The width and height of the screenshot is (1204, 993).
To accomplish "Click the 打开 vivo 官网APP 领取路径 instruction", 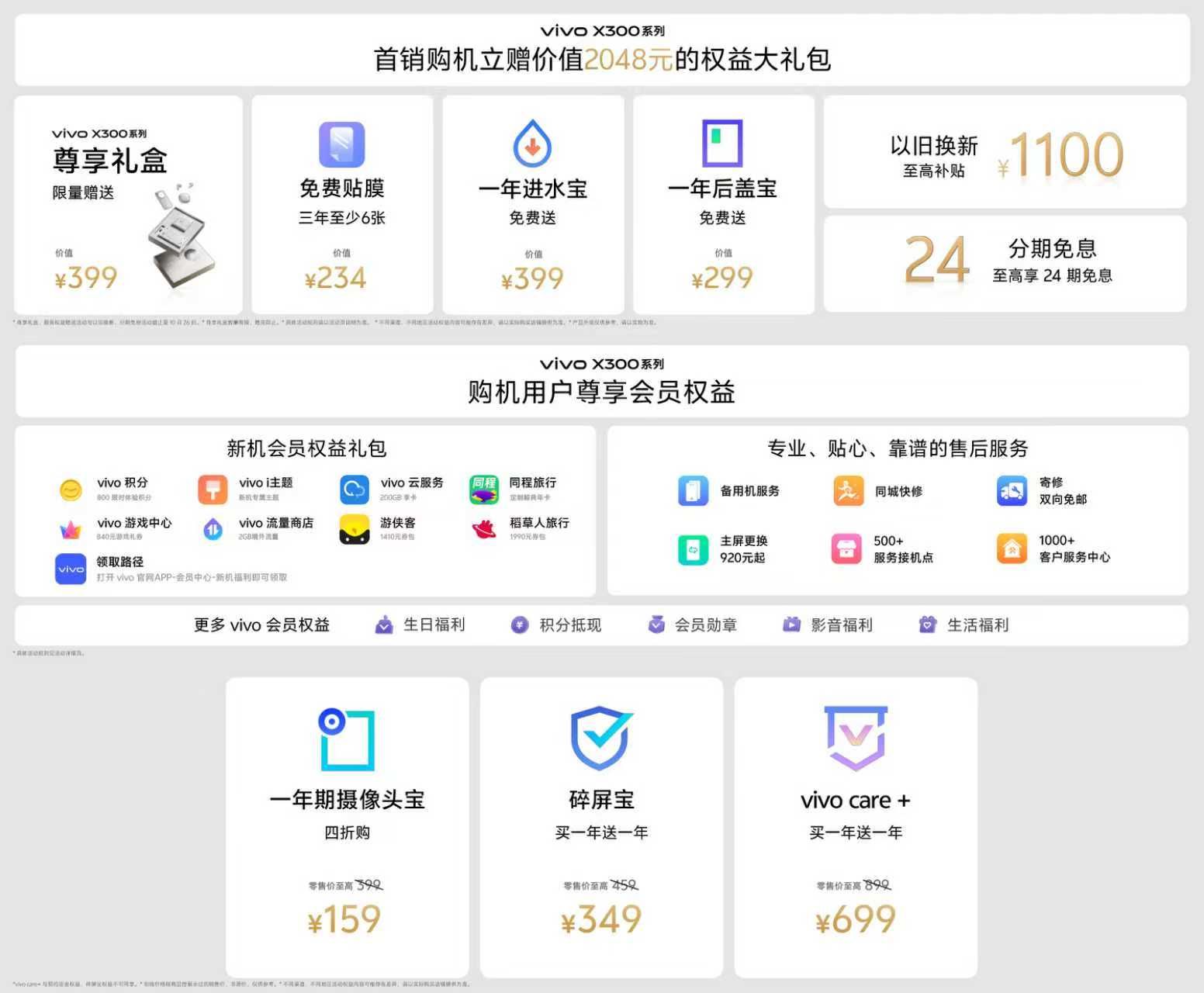I will pos(192,577).
